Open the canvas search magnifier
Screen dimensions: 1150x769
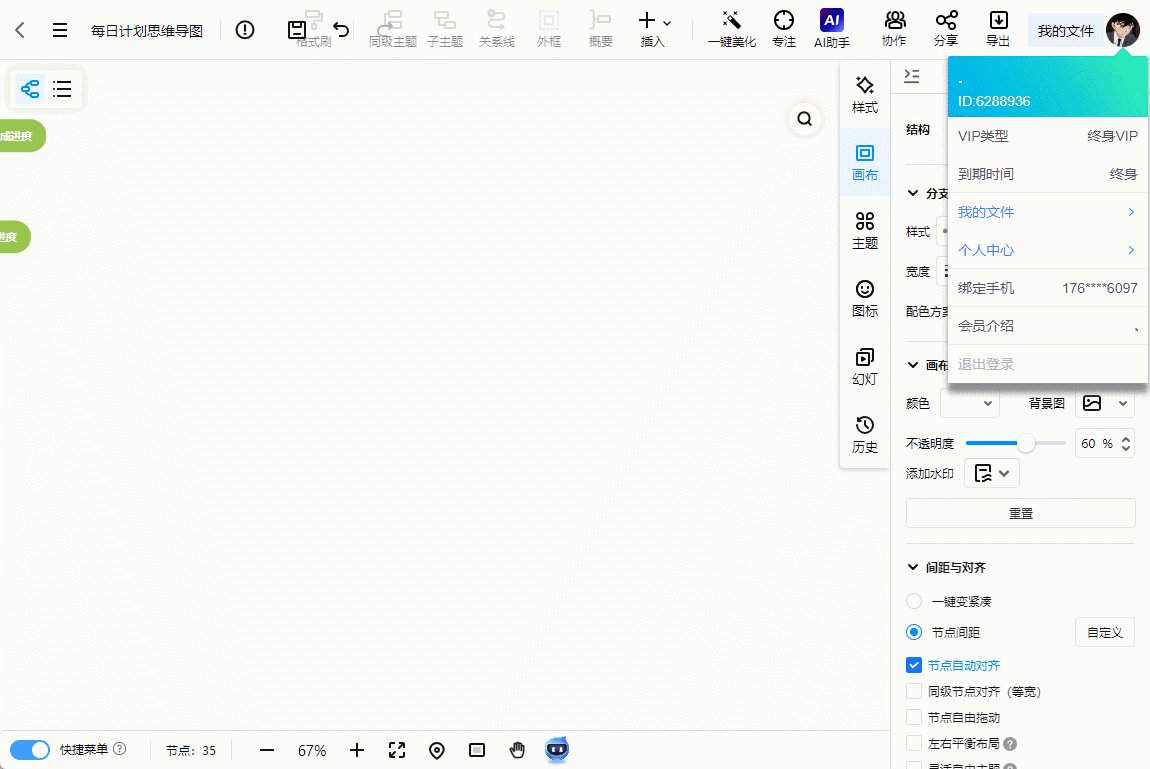(x=805, y=120)
